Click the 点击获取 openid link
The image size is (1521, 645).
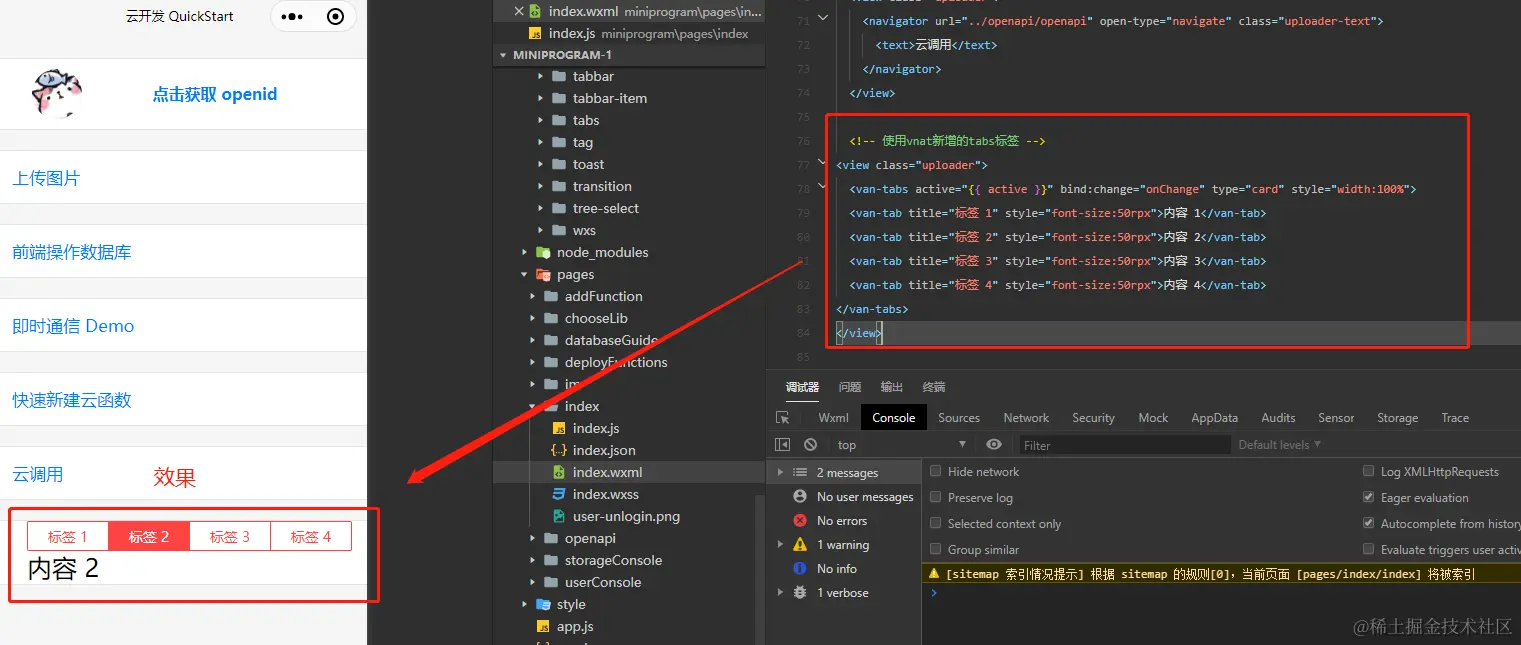coord(214,95)
